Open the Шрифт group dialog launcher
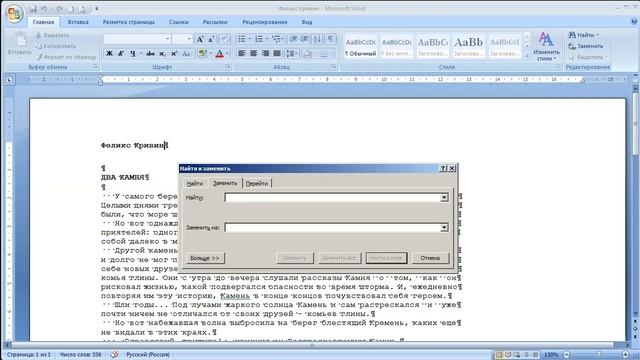The width and height of the screenshot is (640, 360). (228, 67)
